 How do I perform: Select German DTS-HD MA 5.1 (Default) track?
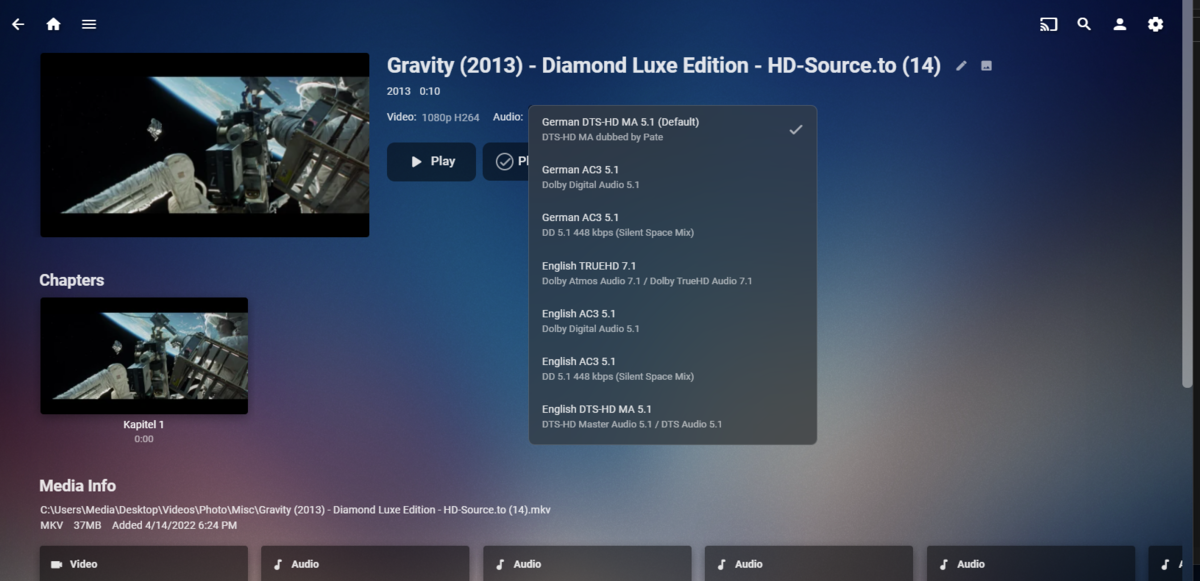pyautogui.click(x=672, y=129)
